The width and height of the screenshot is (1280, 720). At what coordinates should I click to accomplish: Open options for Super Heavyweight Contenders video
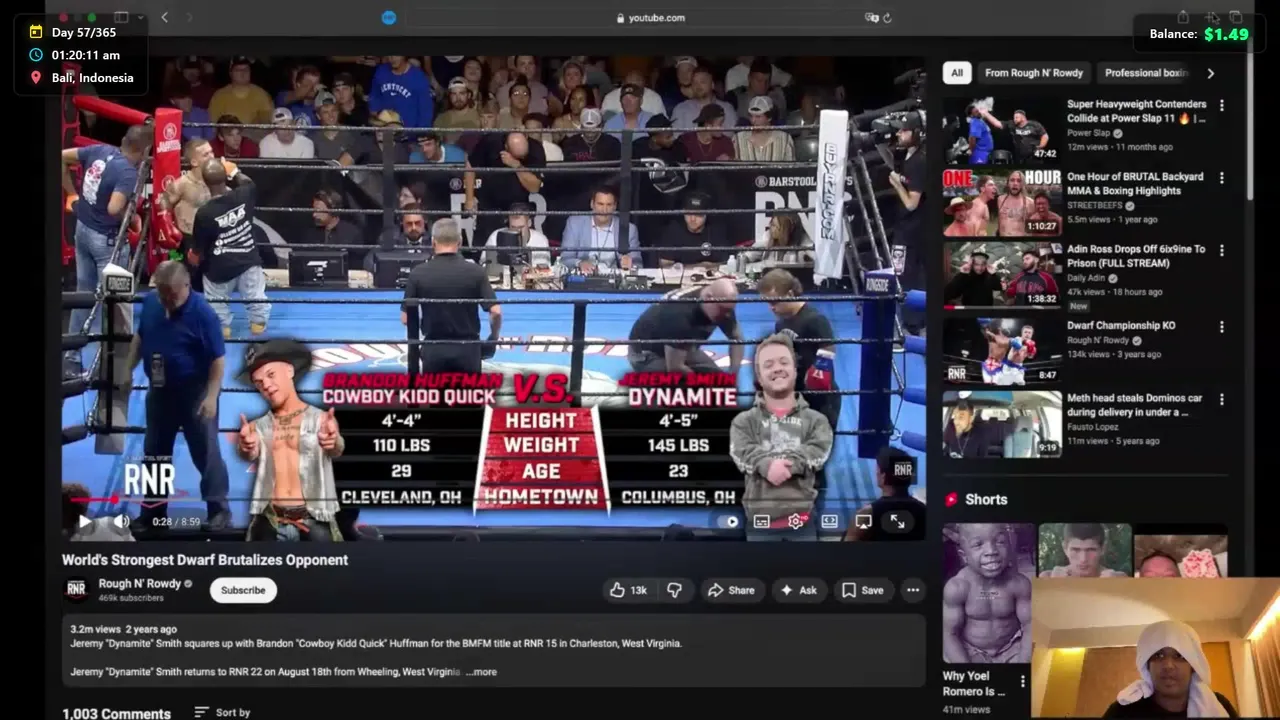tap(1221, 105)
